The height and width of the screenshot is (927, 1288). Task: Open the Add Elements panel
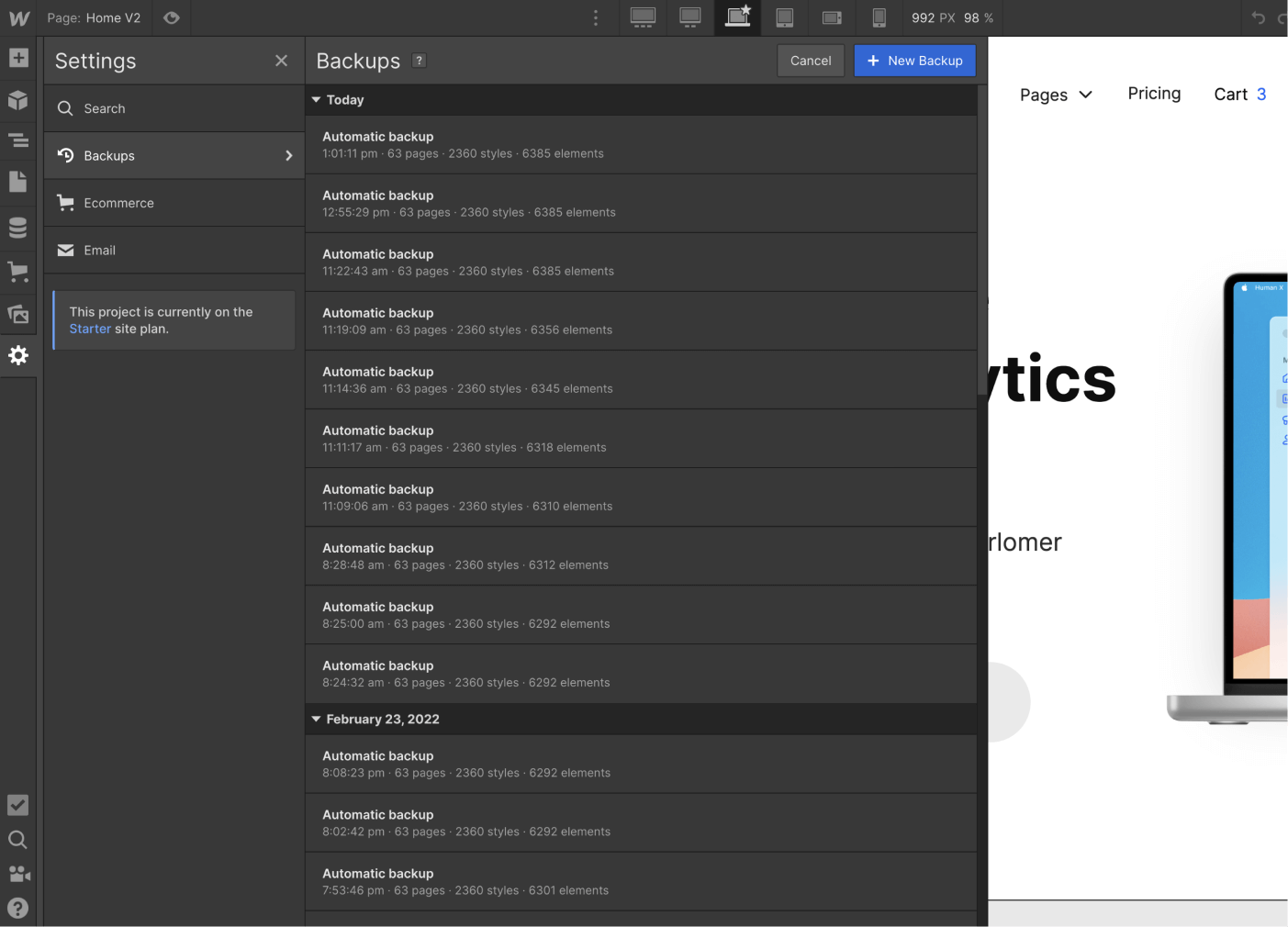tap(18, 58)
